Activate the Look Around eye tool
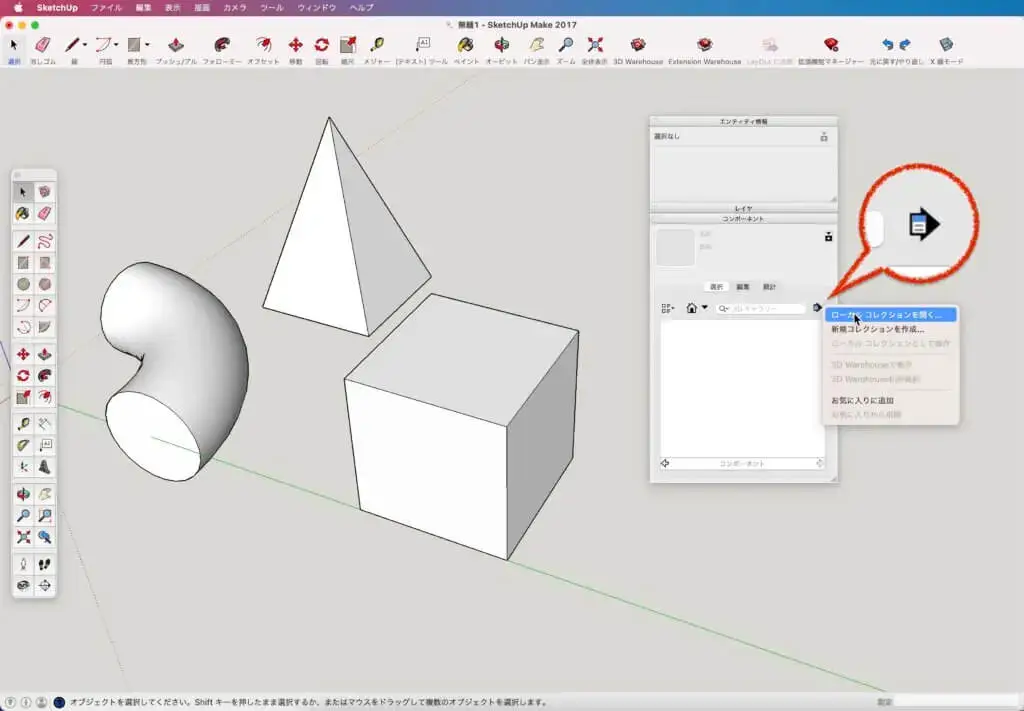Viewport: 1024px width, 711px height. (x=23, y=586)
